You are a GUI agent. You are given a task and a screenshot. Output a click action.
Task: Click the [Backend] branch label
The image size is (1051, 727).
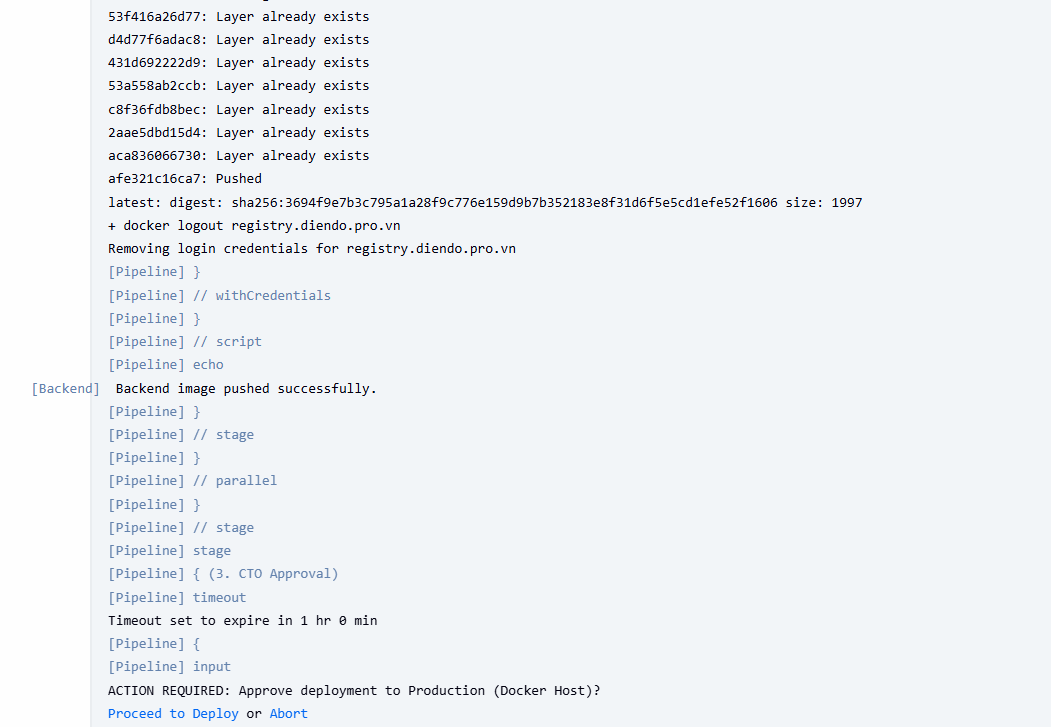[x=65, y=388]
